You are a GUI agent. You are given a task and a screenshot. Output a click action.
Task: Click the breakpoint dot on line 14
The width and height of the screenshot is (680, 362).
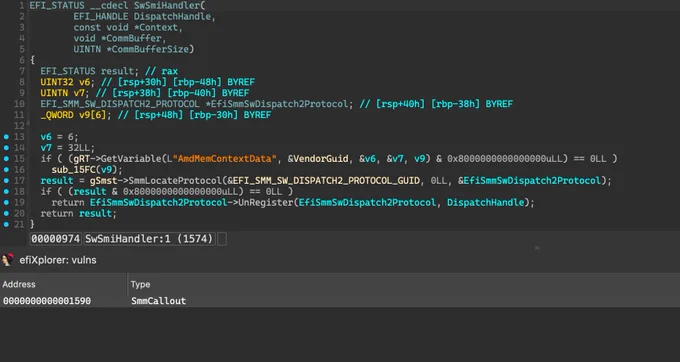6,148
